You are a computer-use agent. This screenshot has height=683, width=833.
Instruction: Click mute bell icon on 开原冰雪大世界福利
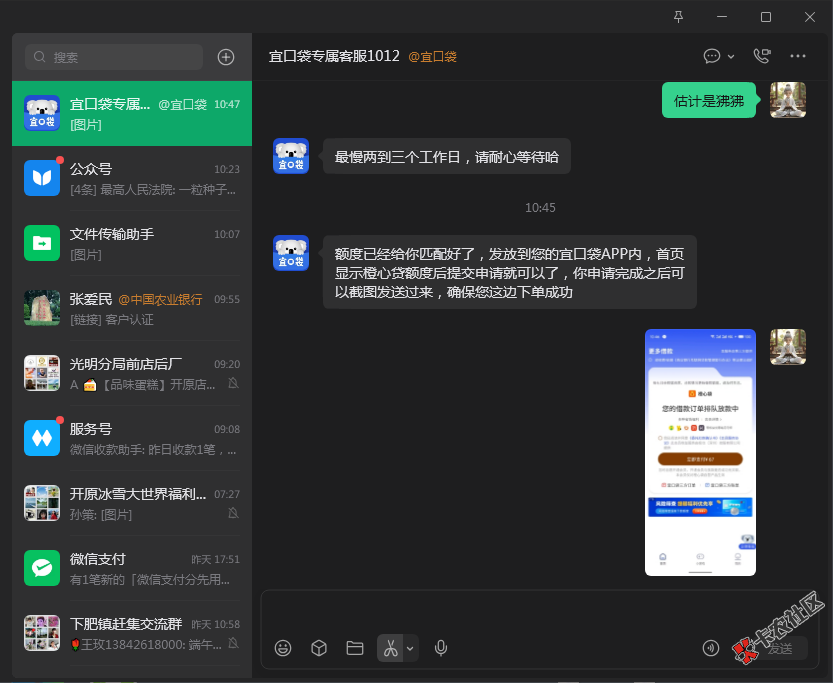233,514
